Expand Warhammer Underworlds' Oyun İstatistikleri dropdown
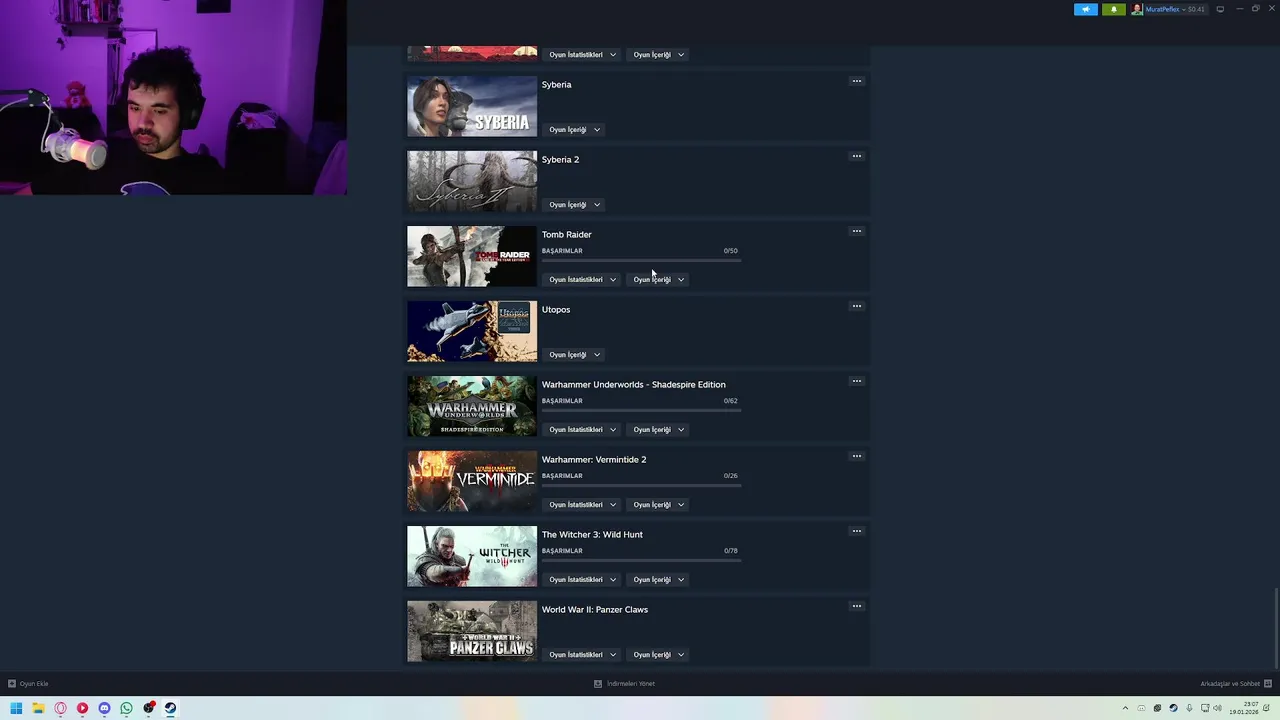 pyautogui.click(x=582, y=430)
